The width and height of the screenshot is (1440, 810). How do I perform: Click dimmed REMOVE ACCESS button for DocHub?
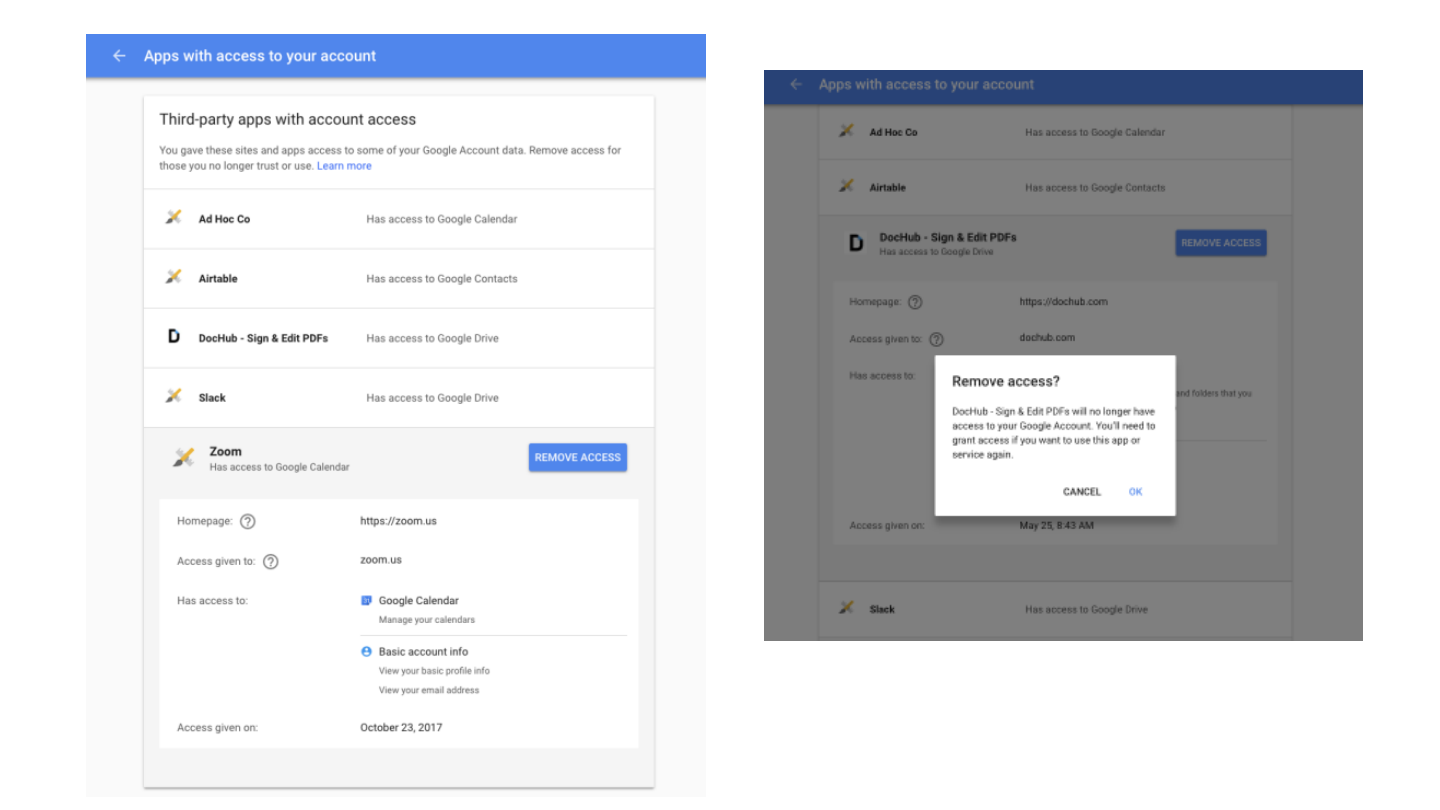click(x=1221, y=243)
